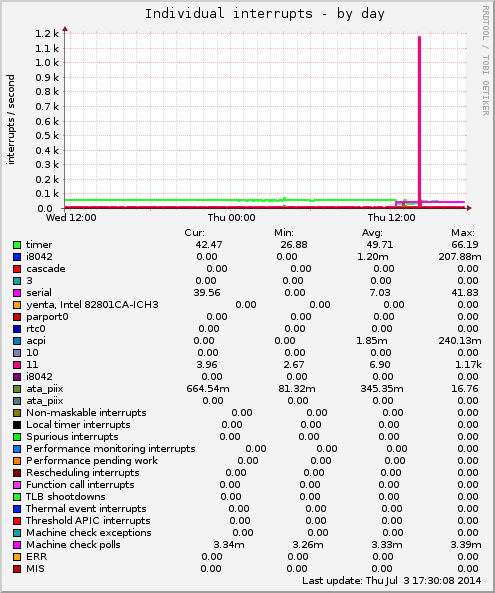Click timer current value 42.47

pyautogui.click(x=209, y=245)
